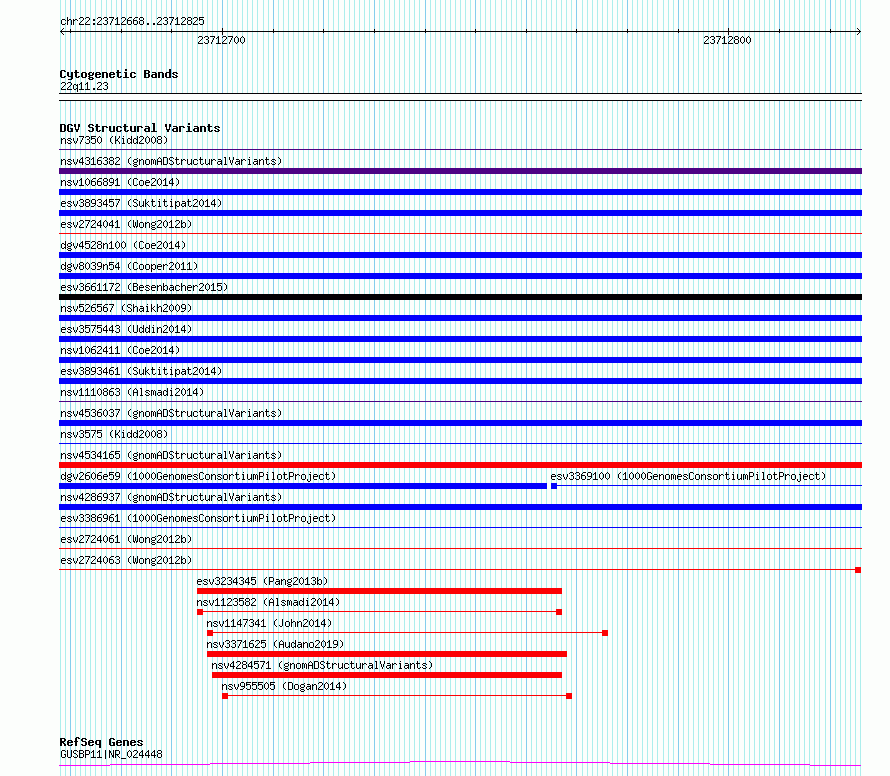
Task: Click the red nsv4534165 variant bar
Action: [460, 465]
